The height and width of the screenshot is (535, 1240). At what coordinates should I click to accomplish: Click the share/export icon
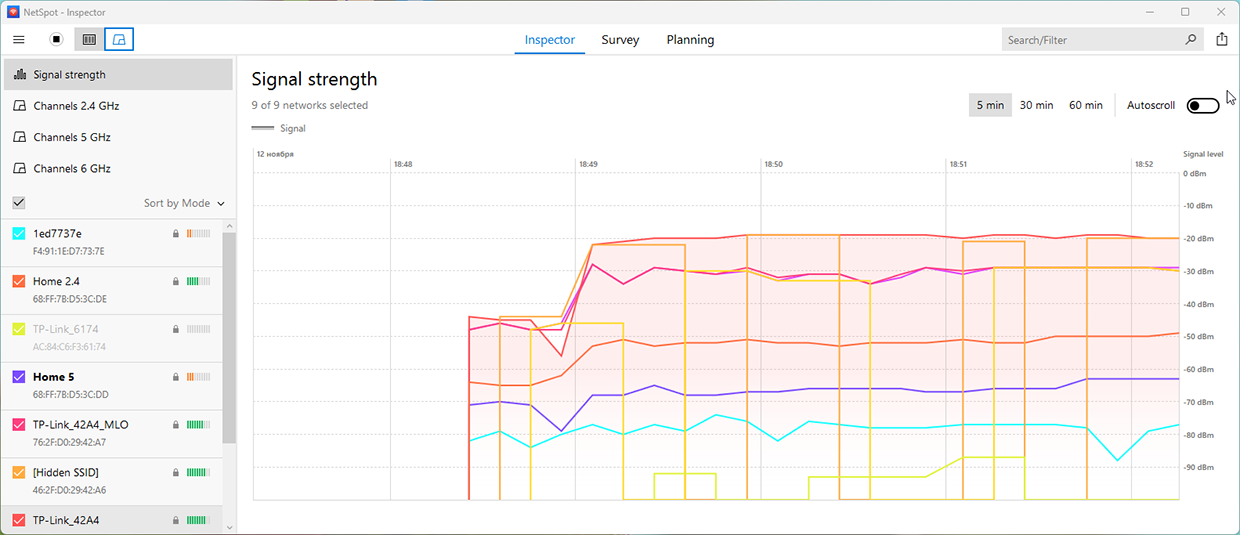click(1222, 40)
